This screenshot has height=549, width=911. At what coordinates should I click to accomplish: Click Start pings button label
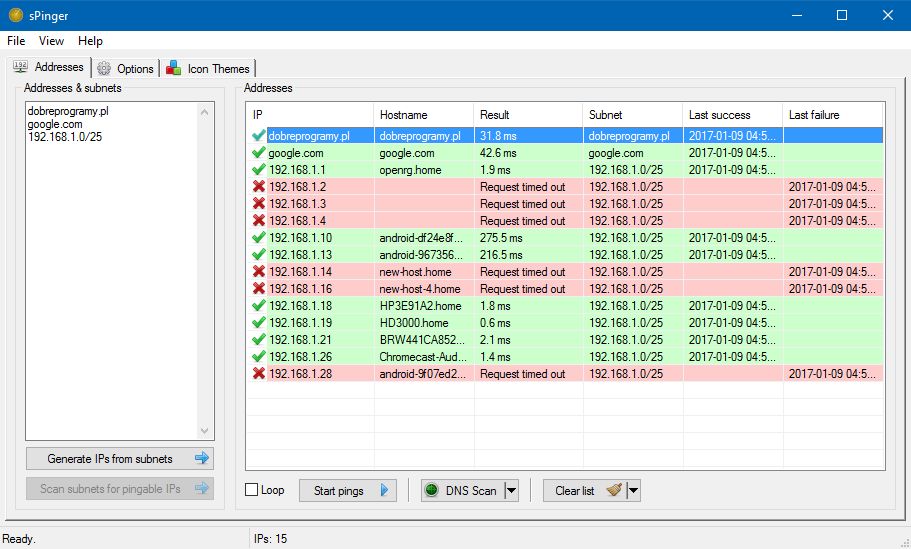[339, 491]
